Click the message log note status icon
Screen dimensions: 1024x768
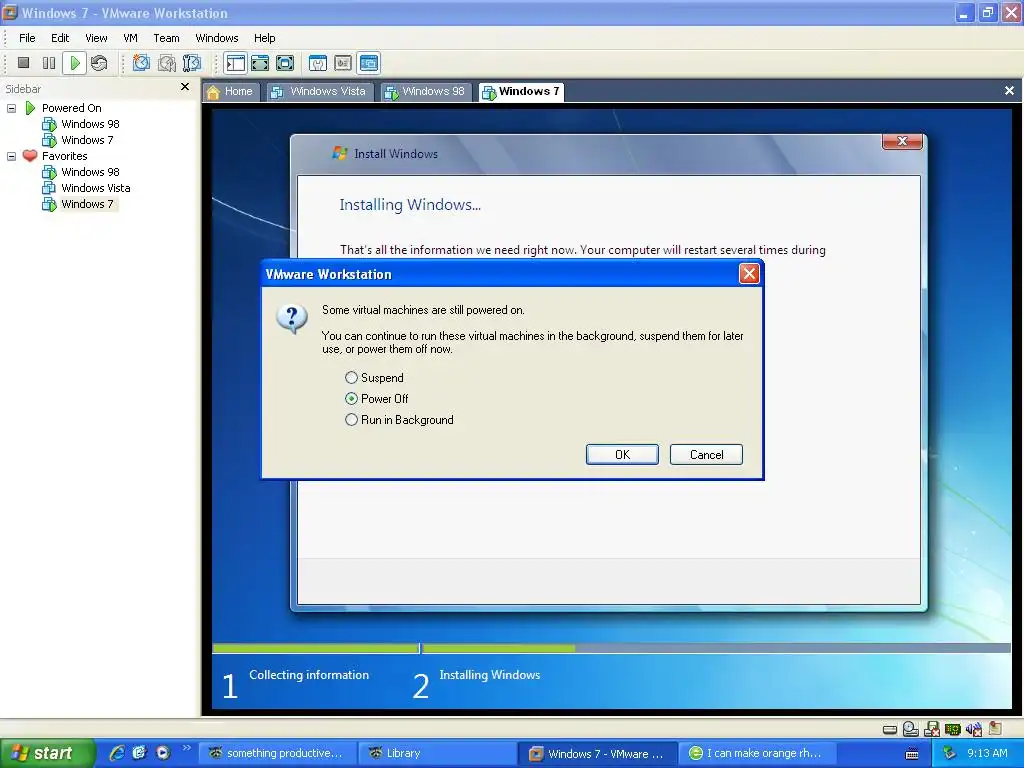coord(995,728)
